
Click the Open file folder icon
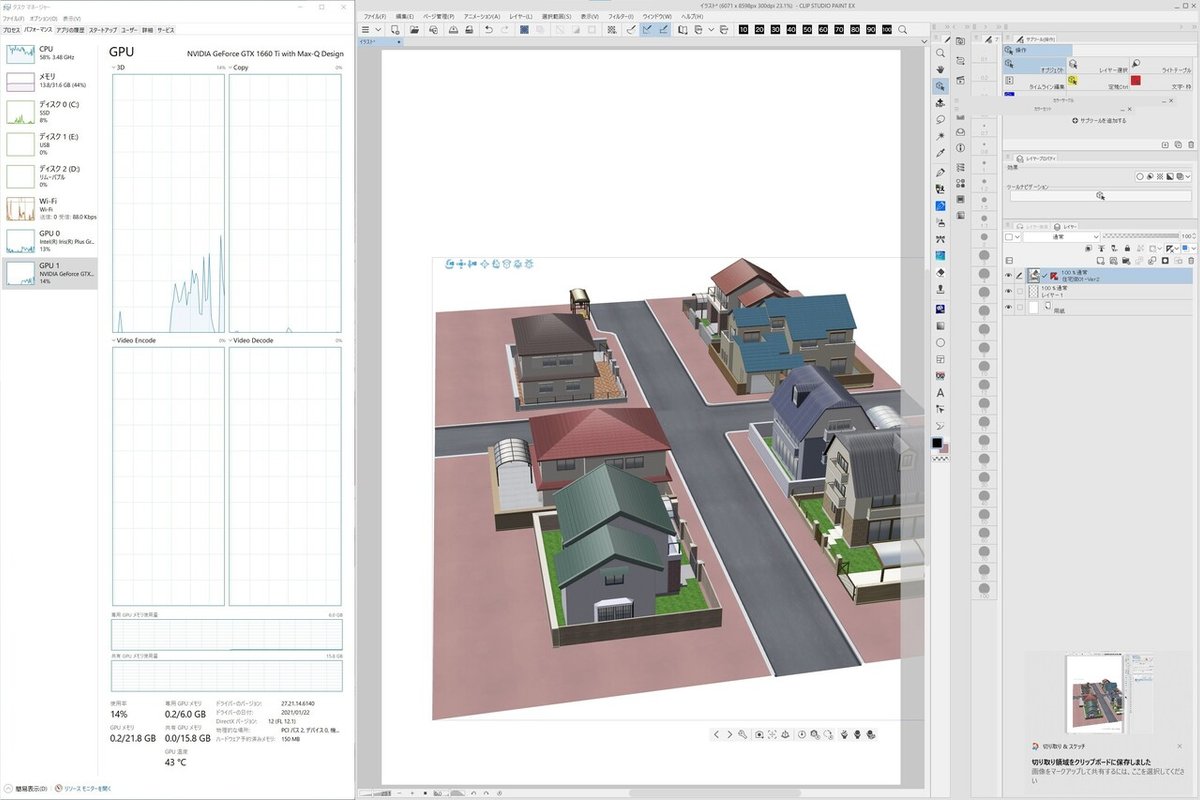click(414, 30)
